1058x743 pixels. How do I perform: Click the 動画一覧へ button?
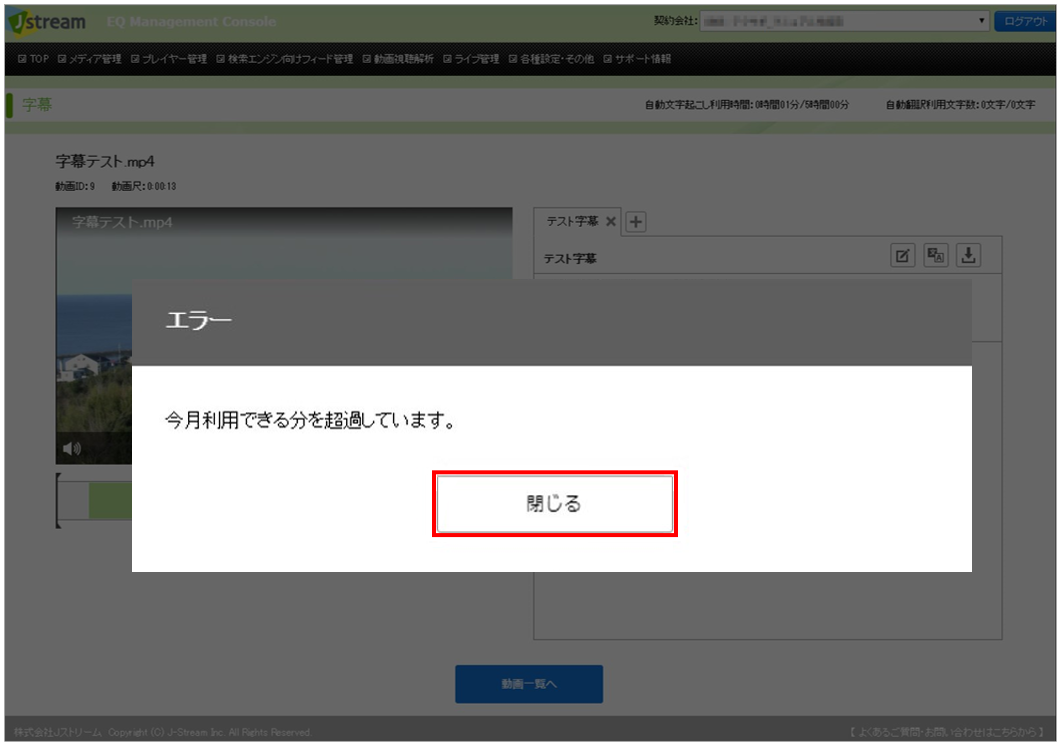click(529, 684)
